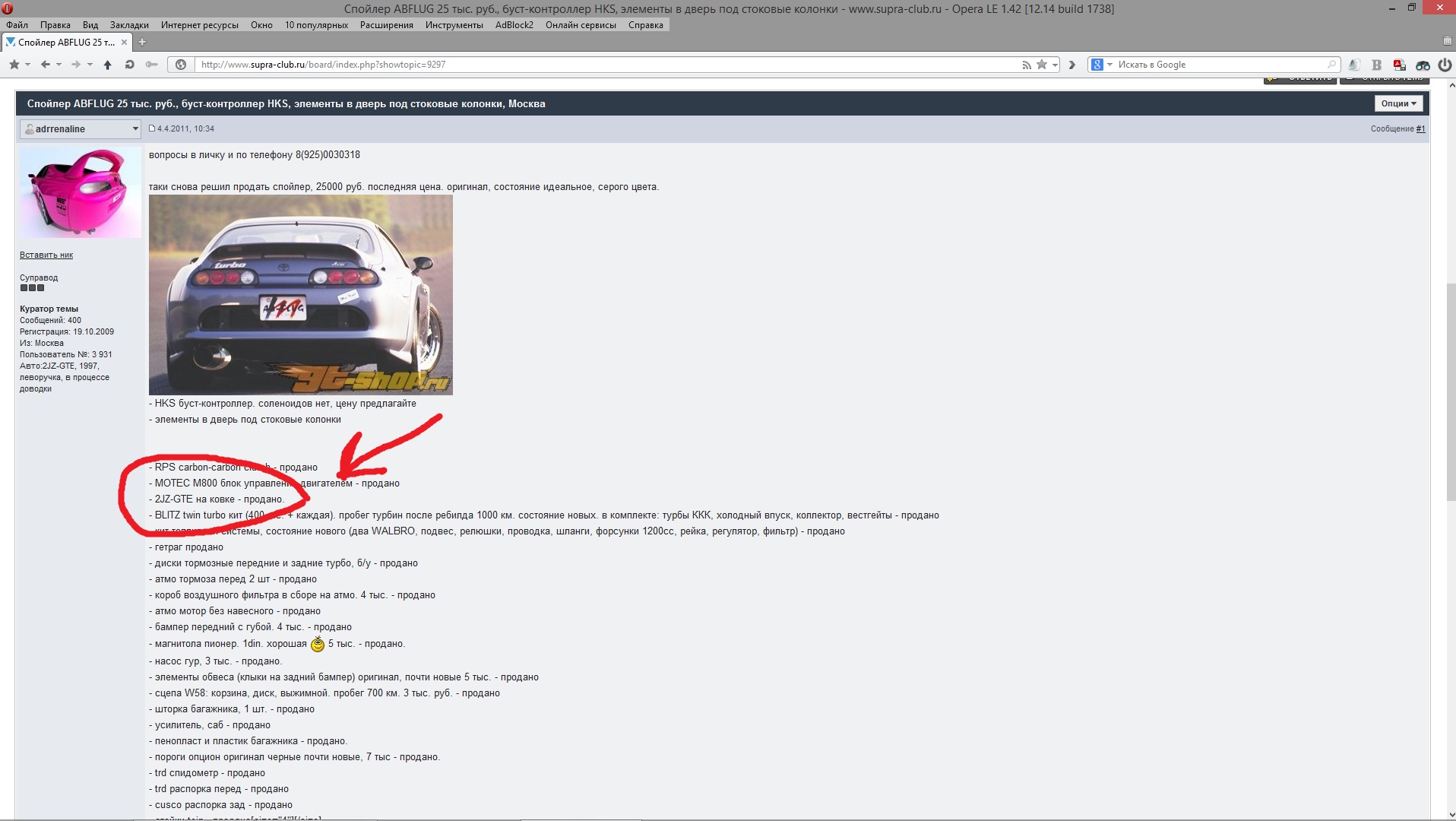Click the Вставить ник link
Viewport: 1456px width, 821px height.
46,255
